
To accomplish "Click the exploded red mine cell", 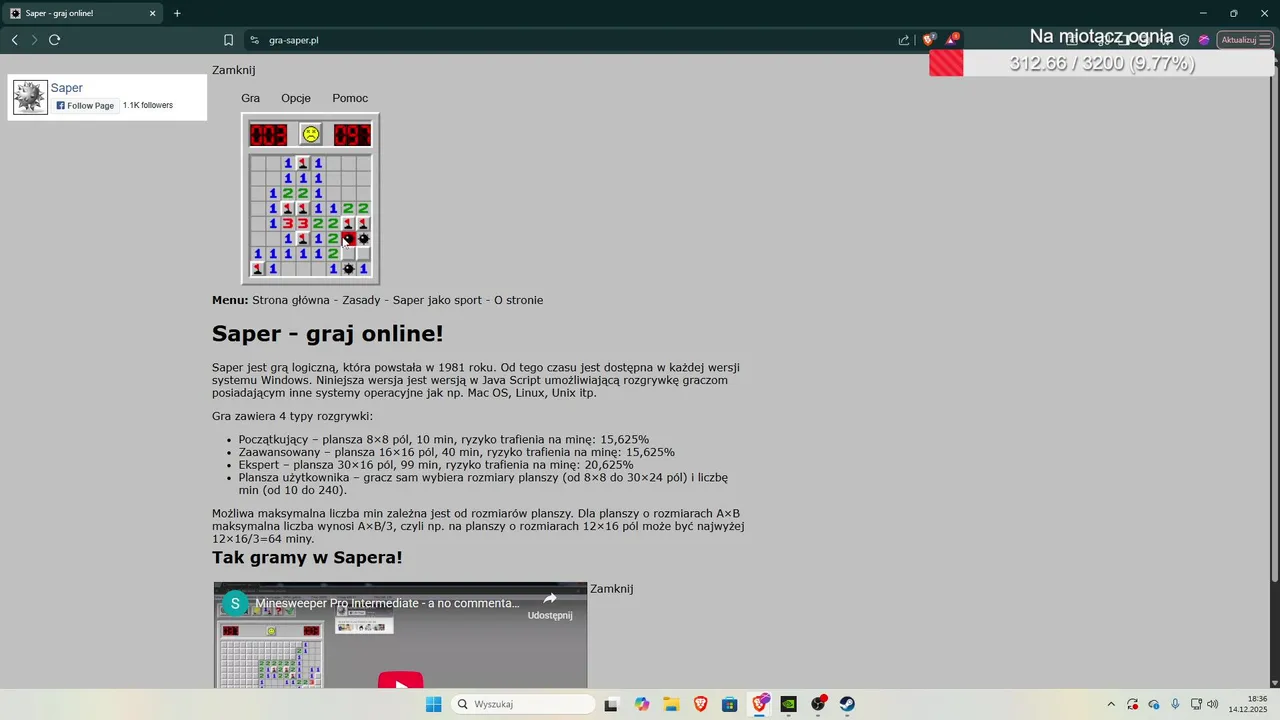I will [x=348, y=238].
